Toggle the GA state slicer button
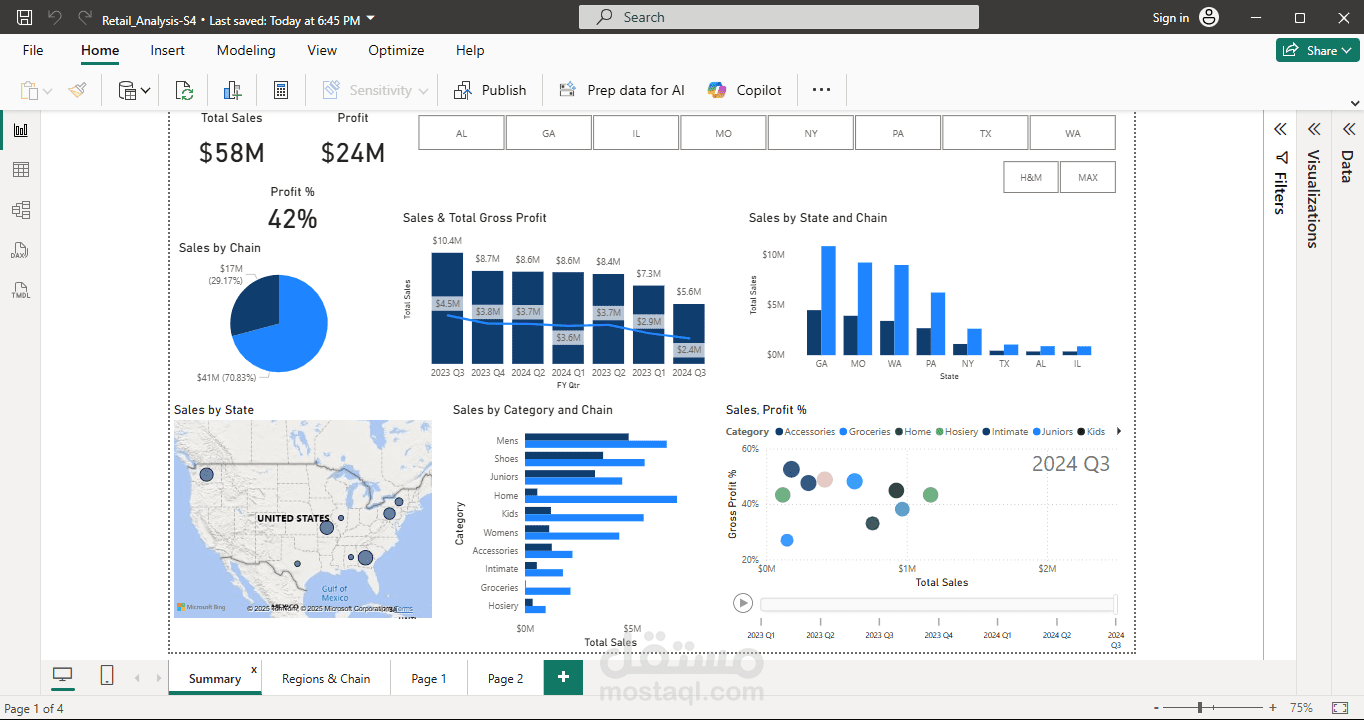Image resolution: width=1364 pixels, height=720 pixels. [x=548, y=133]
